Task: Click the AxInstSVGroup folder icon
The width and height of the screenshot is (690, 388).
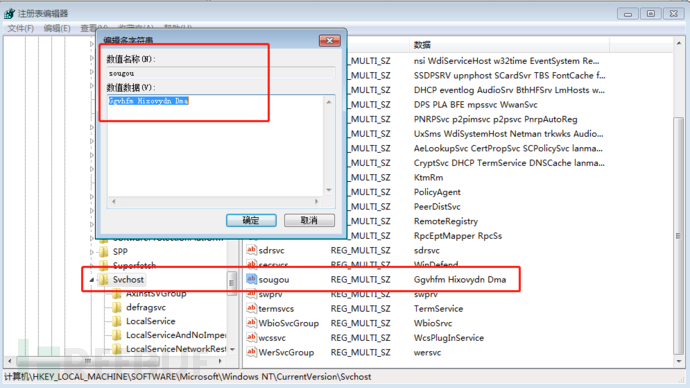Action: tap(117, 293)
